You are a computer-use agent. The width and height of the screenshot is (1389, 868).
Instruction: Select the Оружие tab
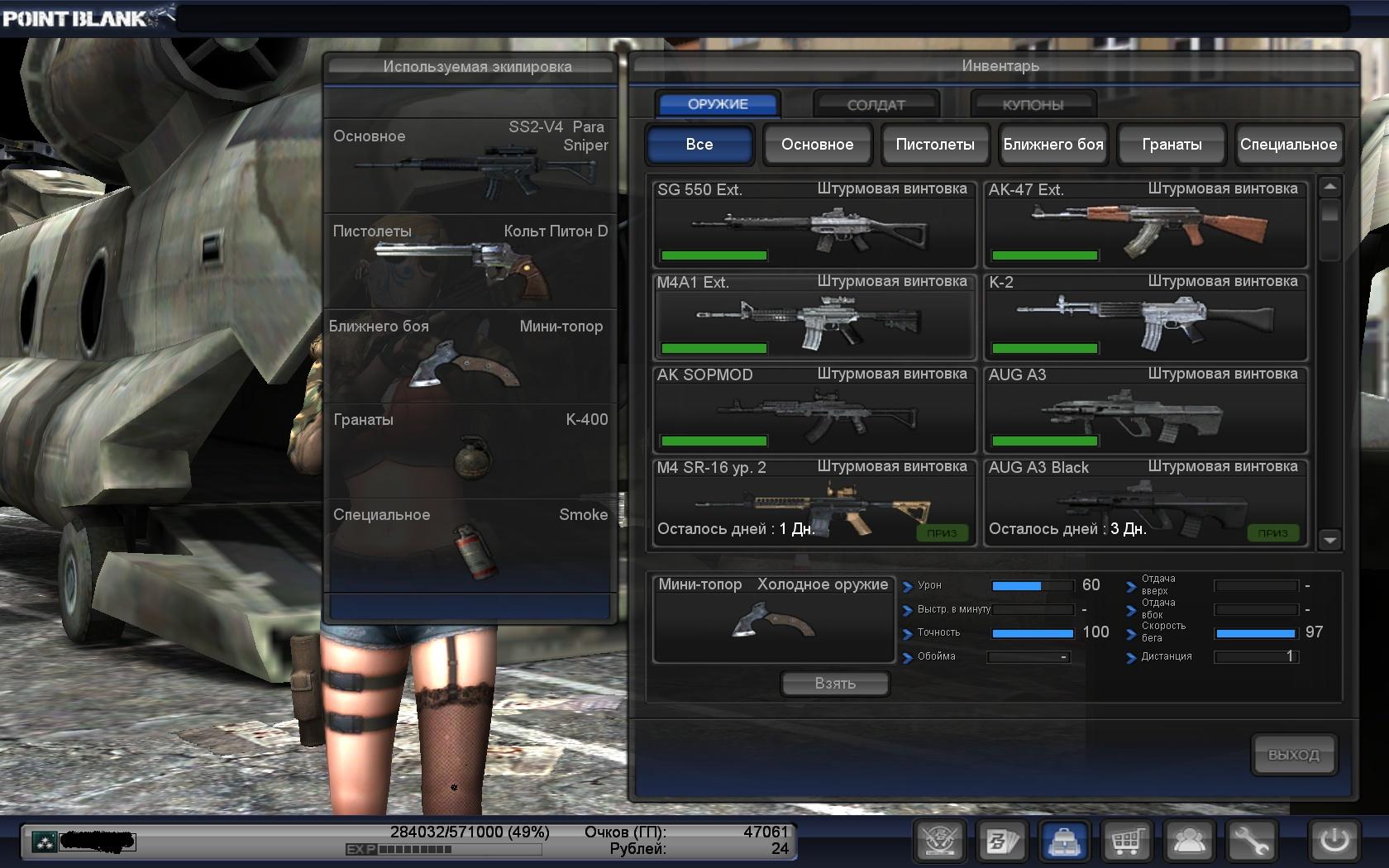[718, 104]
